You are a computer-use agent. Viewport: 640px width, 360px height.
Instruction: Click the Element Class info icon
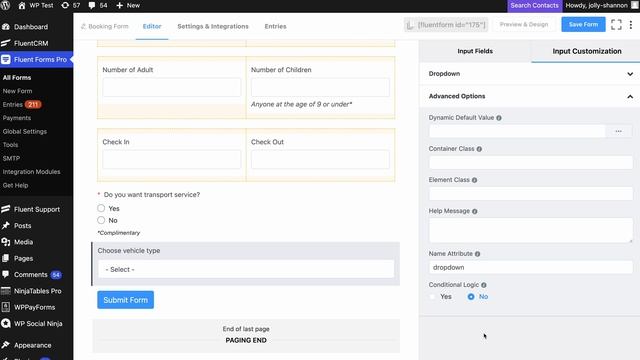474,180
